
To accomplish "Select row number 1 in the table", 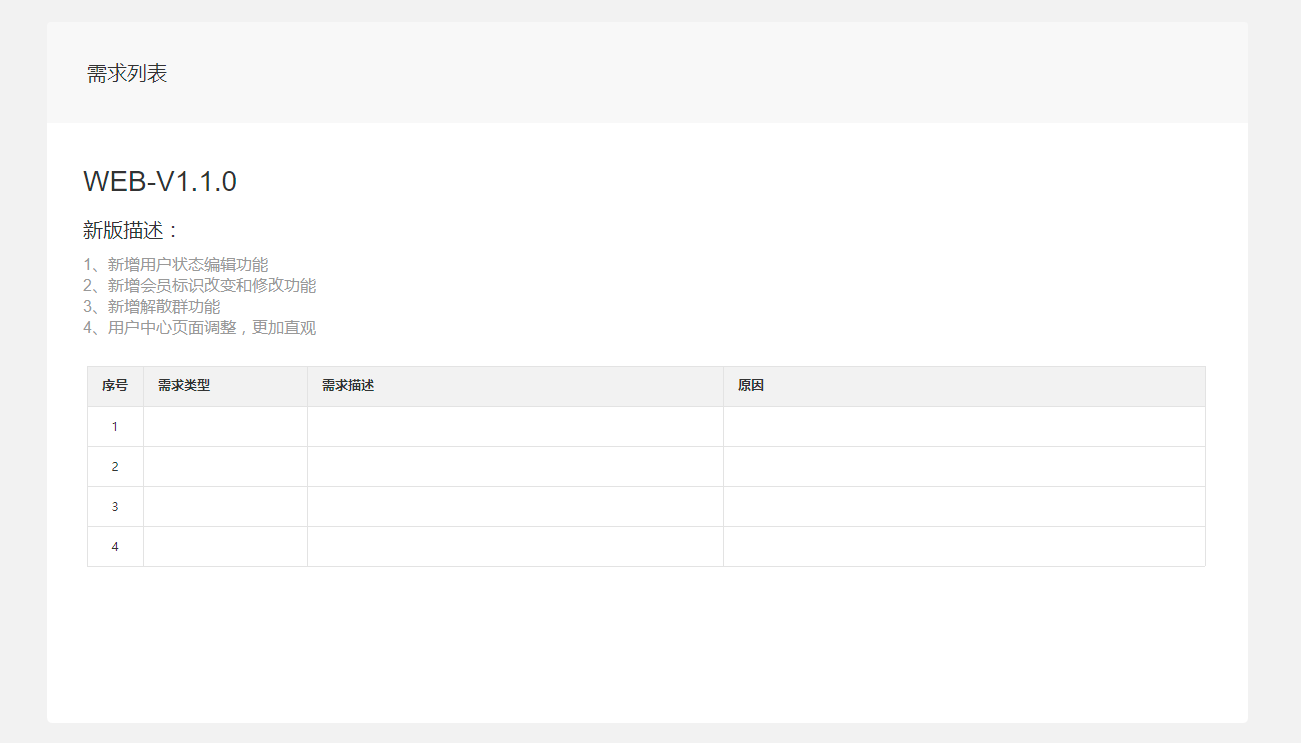I will pos(115,427).
